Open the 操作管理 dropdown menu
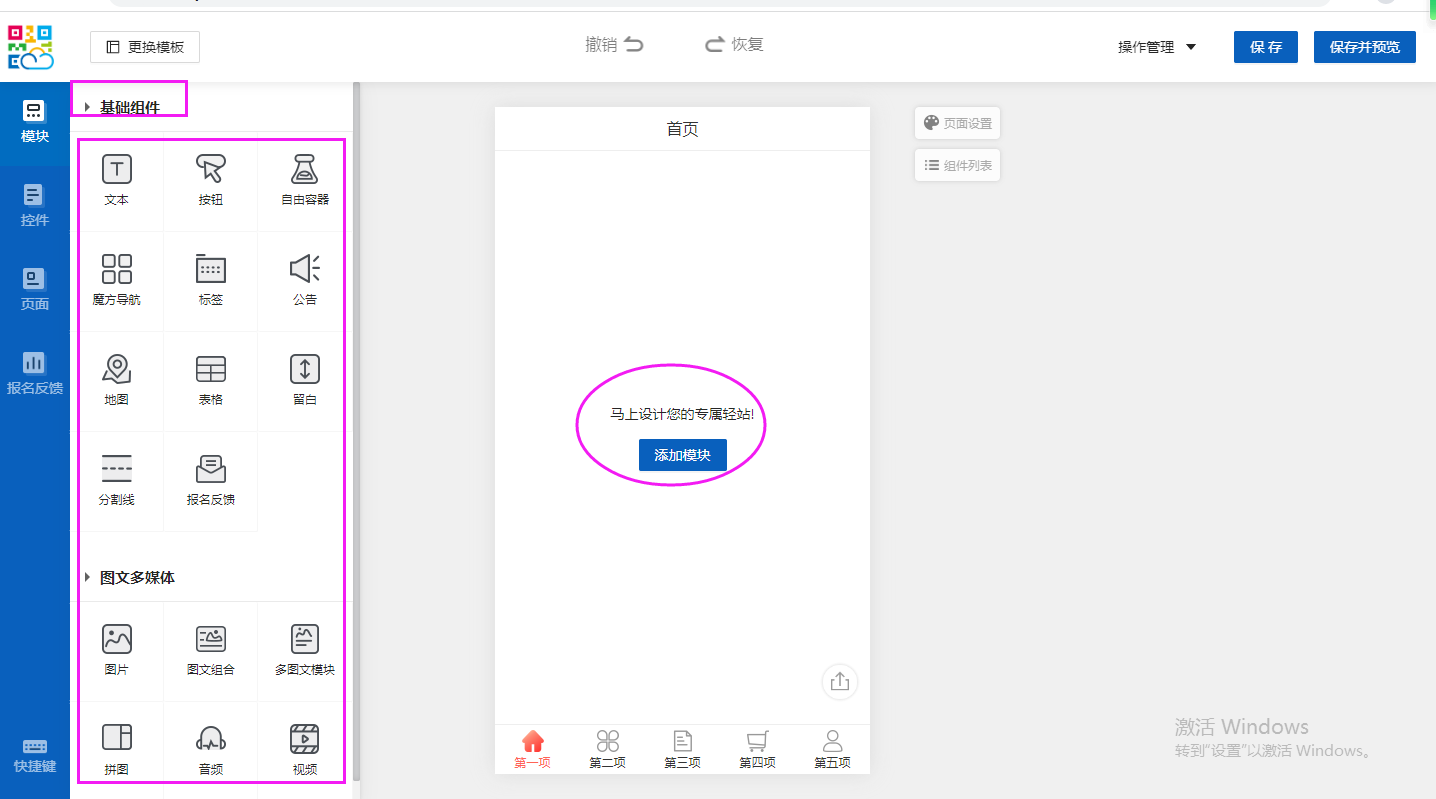The width and height of the screenshot is (1436, 799). (1157, 47)
